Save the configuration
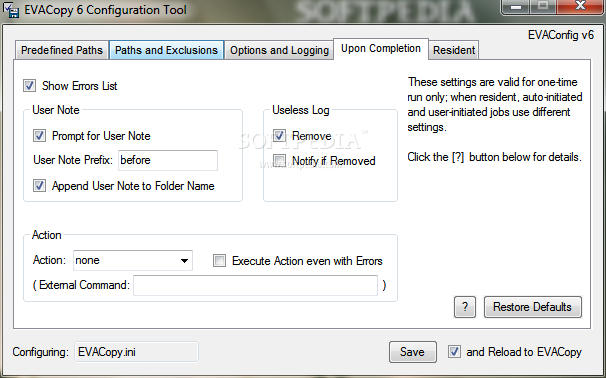Viewport: 606px width, 378px height. [412, 352]
